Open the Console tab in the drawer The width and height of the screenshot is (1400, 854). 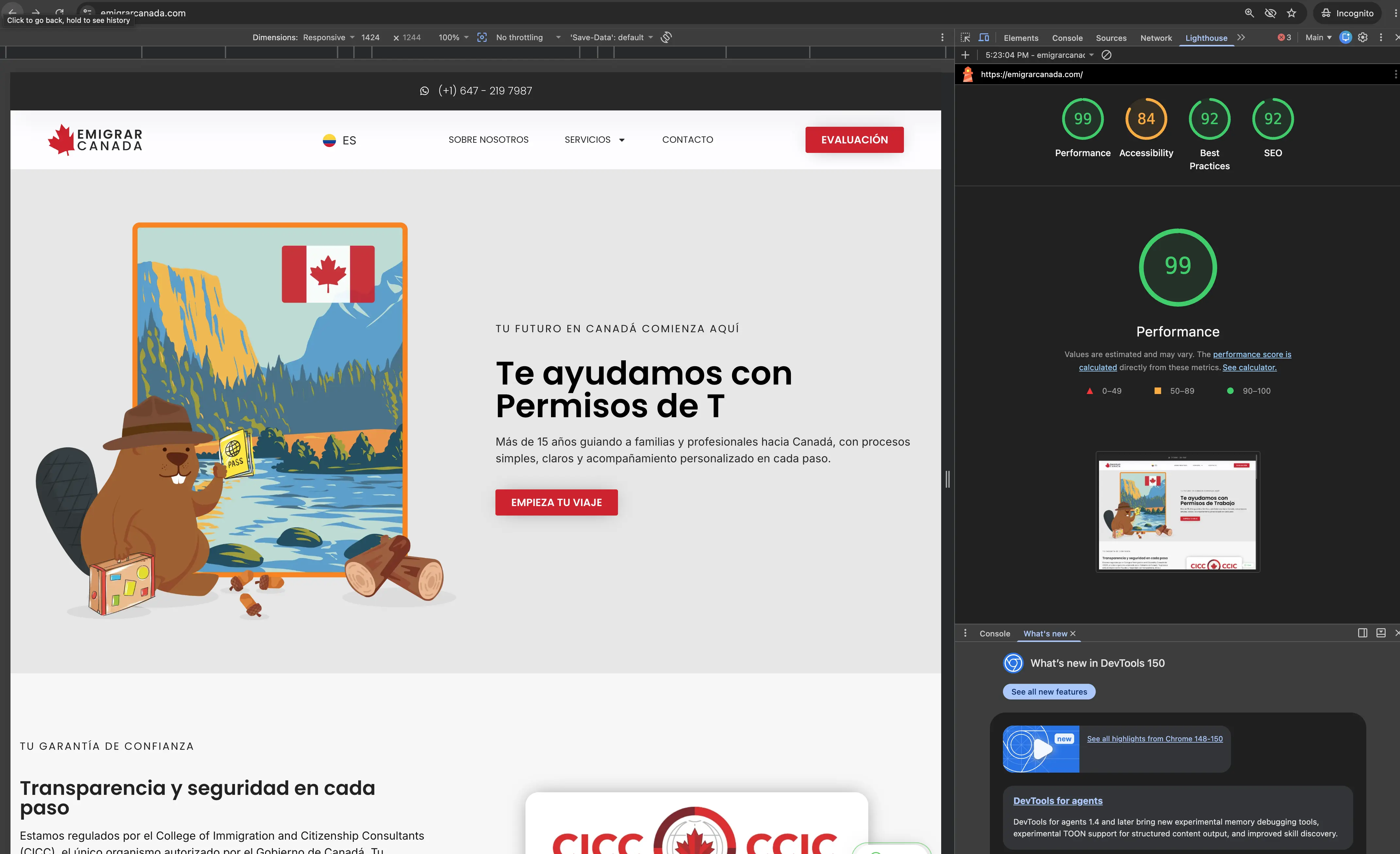point(994,633)
